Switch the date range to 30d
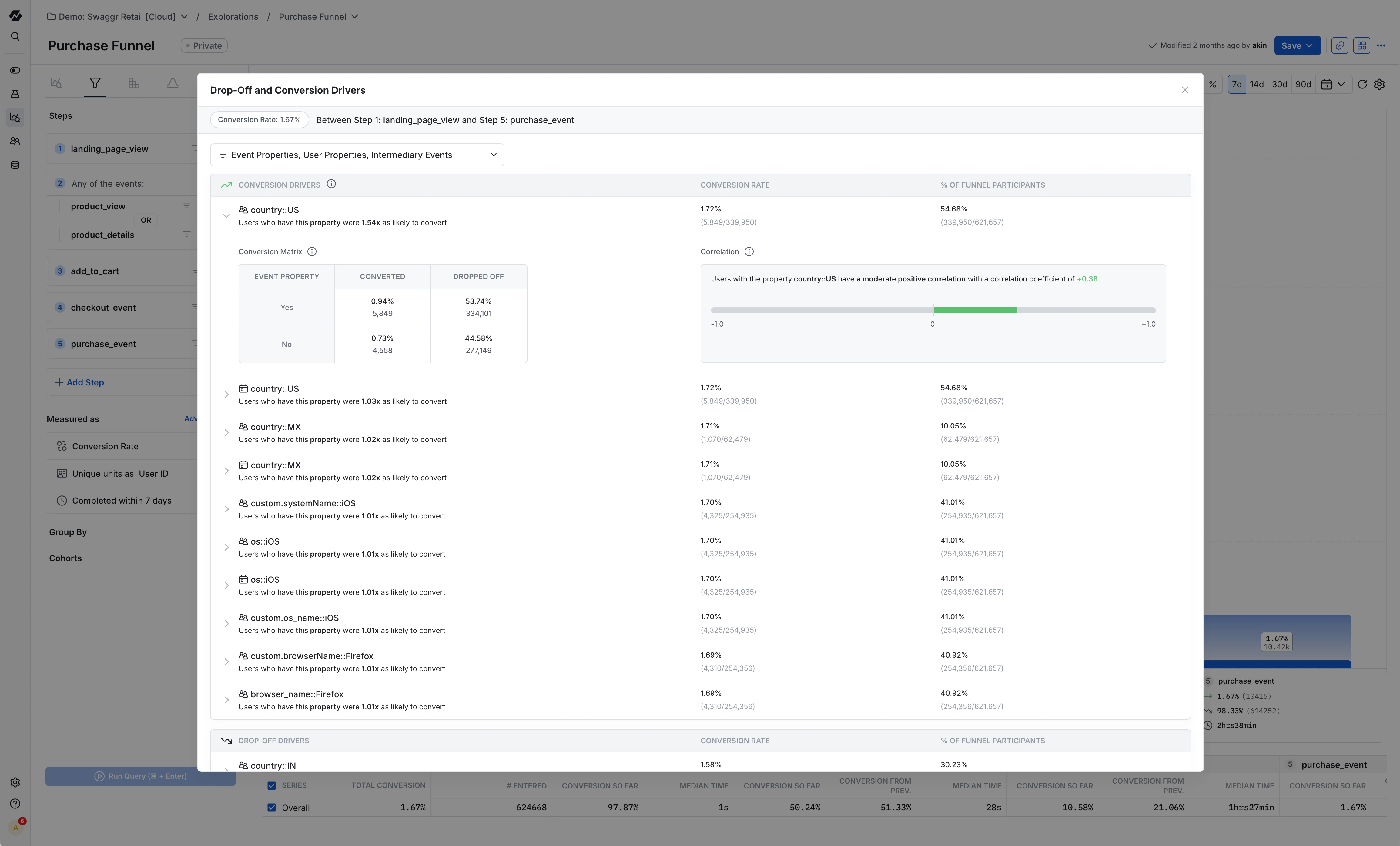 point(1280,84)
